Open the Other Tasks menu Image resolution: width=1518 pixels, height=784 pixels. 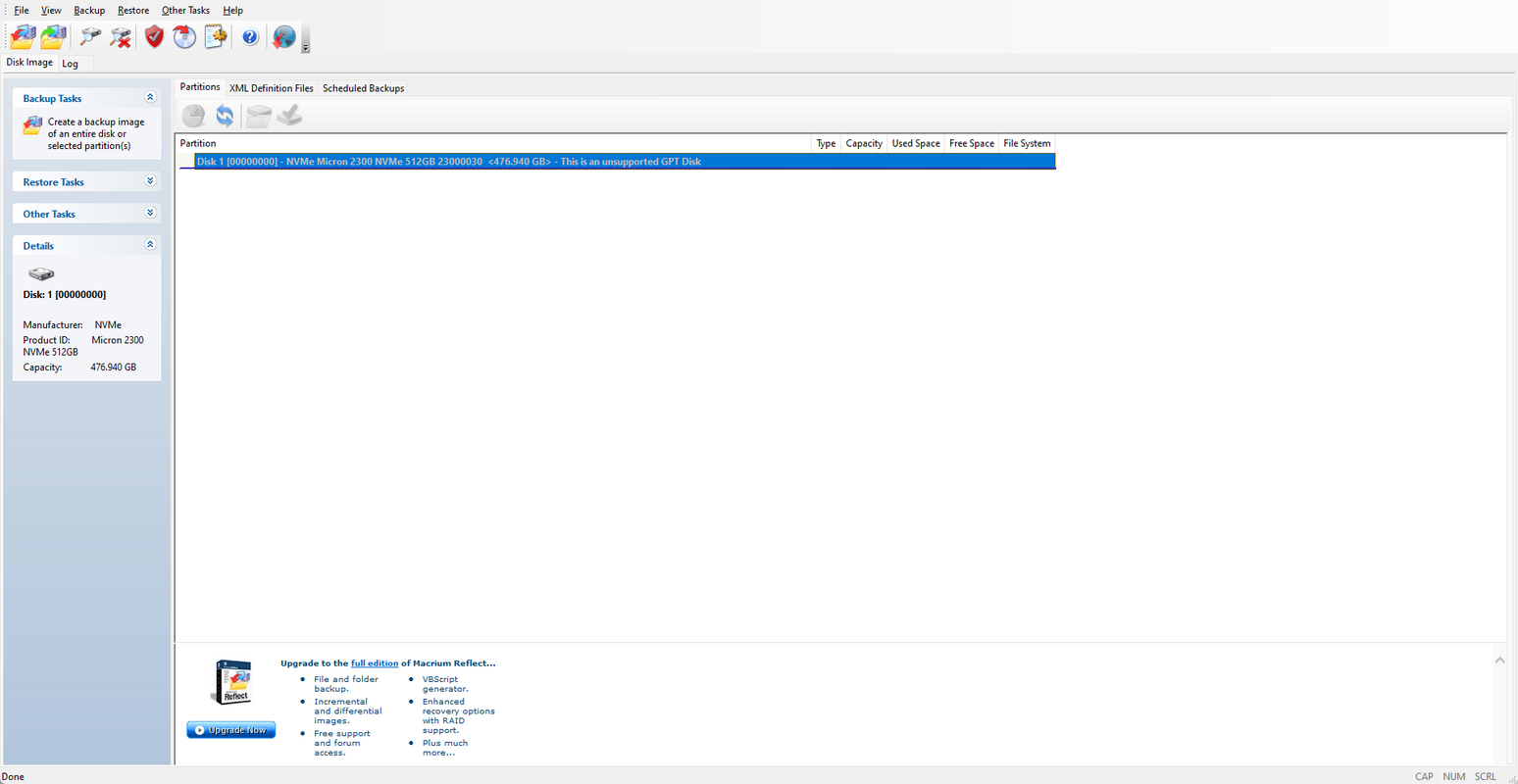(185, 11)
